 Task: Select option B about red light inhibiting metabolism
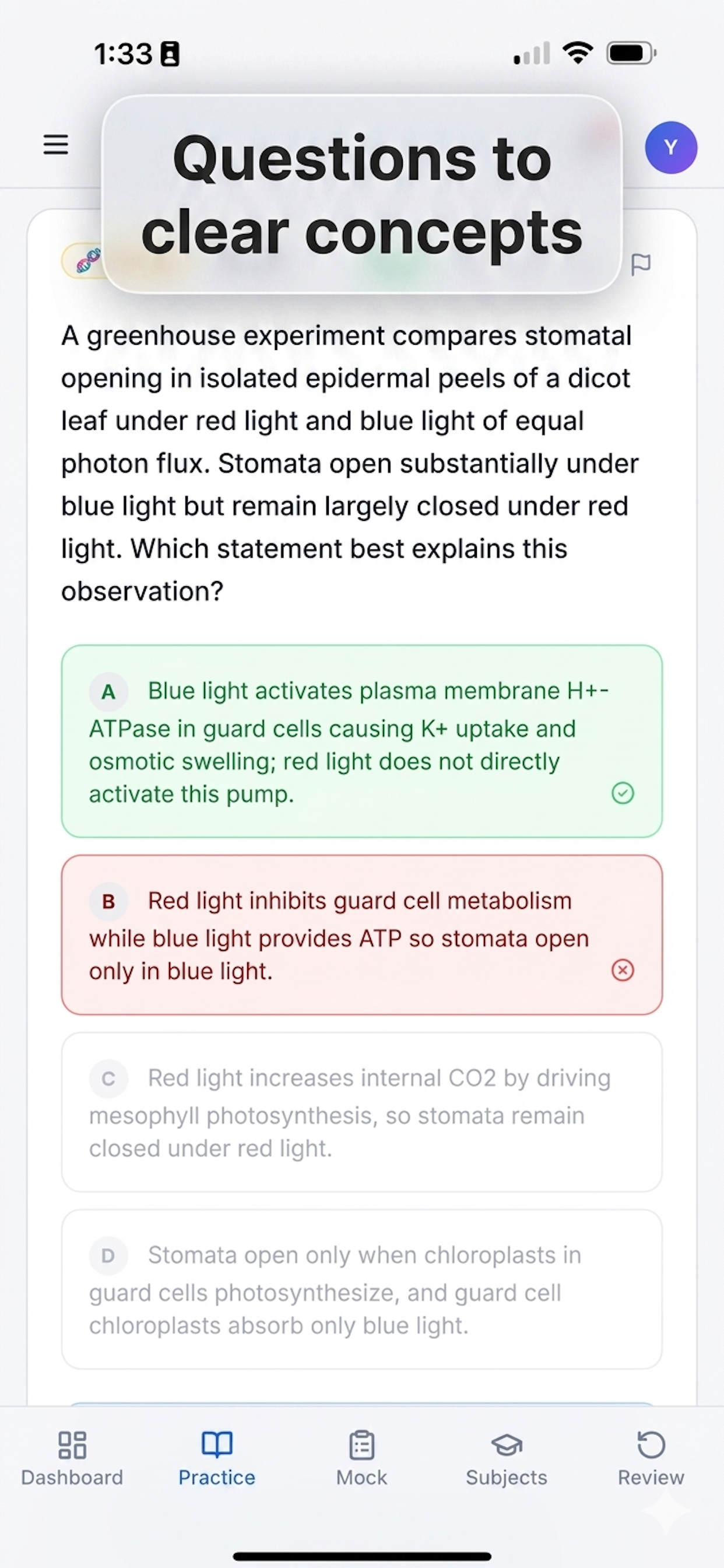tap(361, 935)
